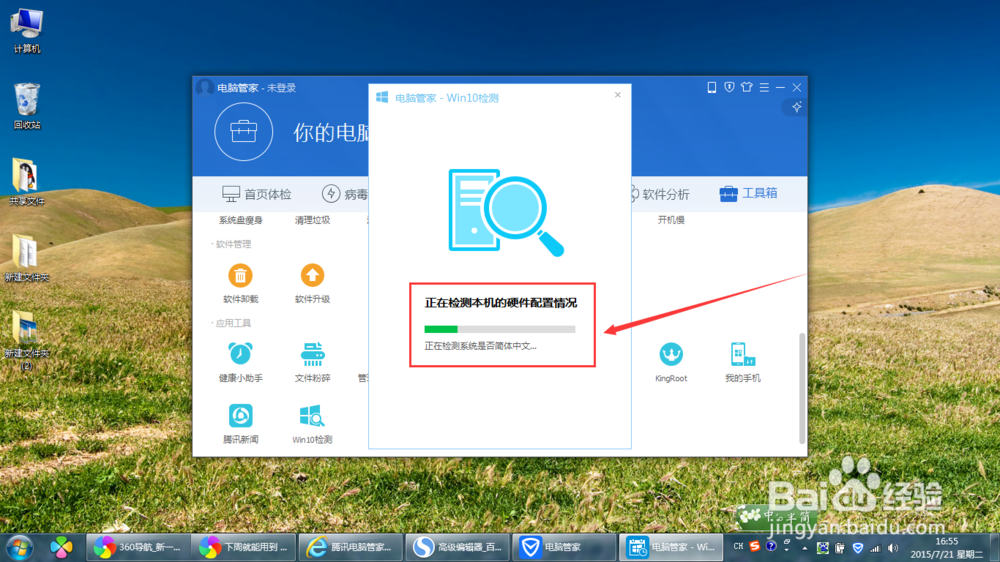Open the 我的手机 tool icon
The height and width of the screenshot is (562, 1000).
(742, 354)
